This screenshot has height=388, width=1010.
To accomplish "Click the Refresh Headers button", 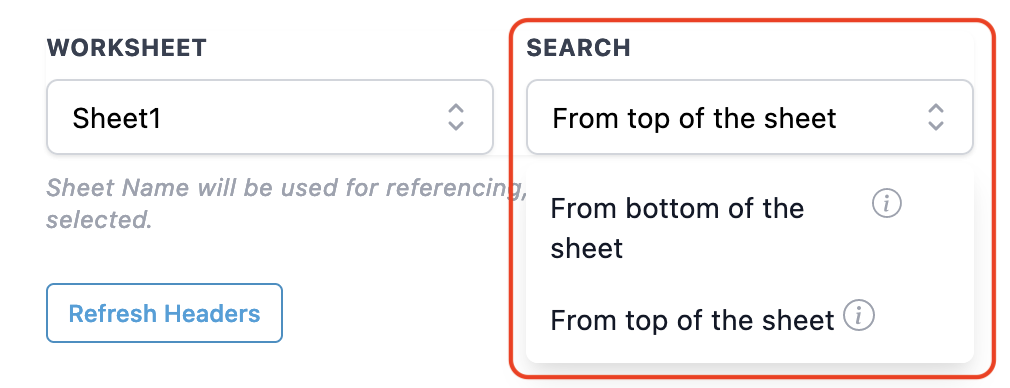I will click(164, 313).
